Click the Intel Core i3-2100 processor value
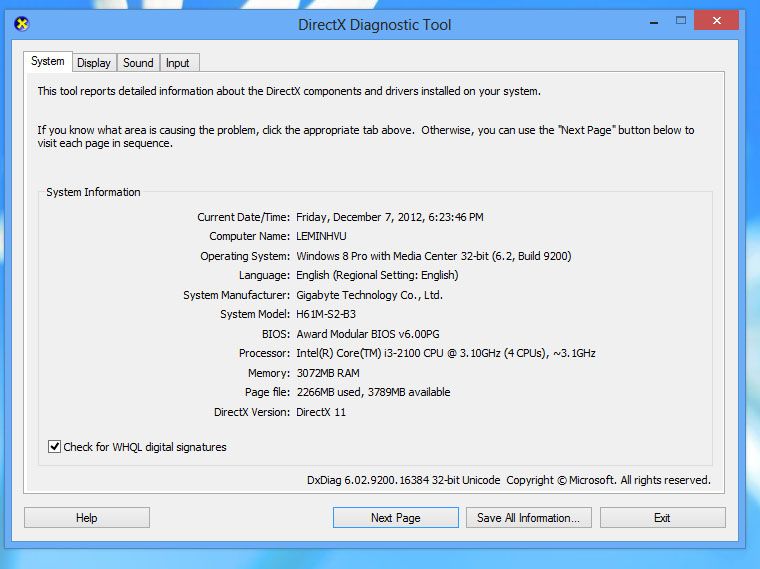Image resolution: width=760 pixels, height=569 pixels. (x=446, y=353)
